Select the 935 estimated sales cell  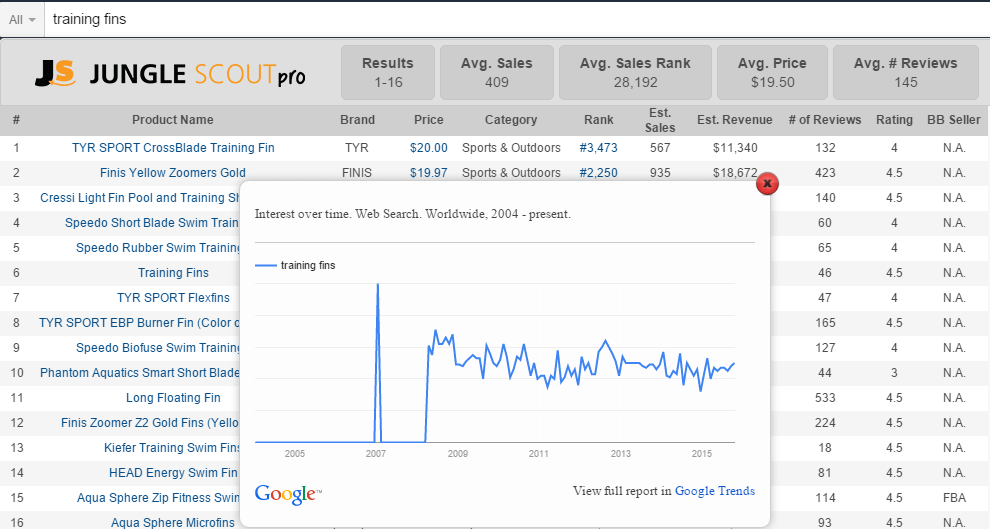660,172
